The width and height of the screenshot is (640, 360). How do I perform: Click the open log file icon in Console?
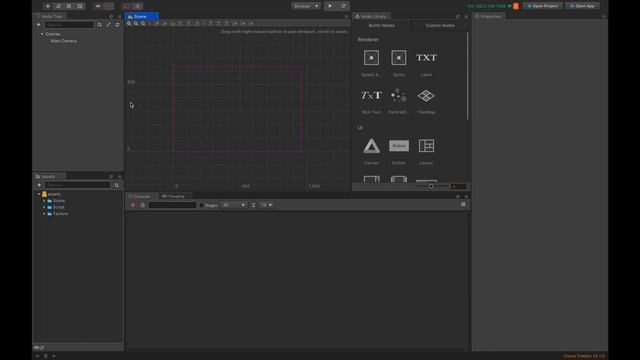[142, 205]
